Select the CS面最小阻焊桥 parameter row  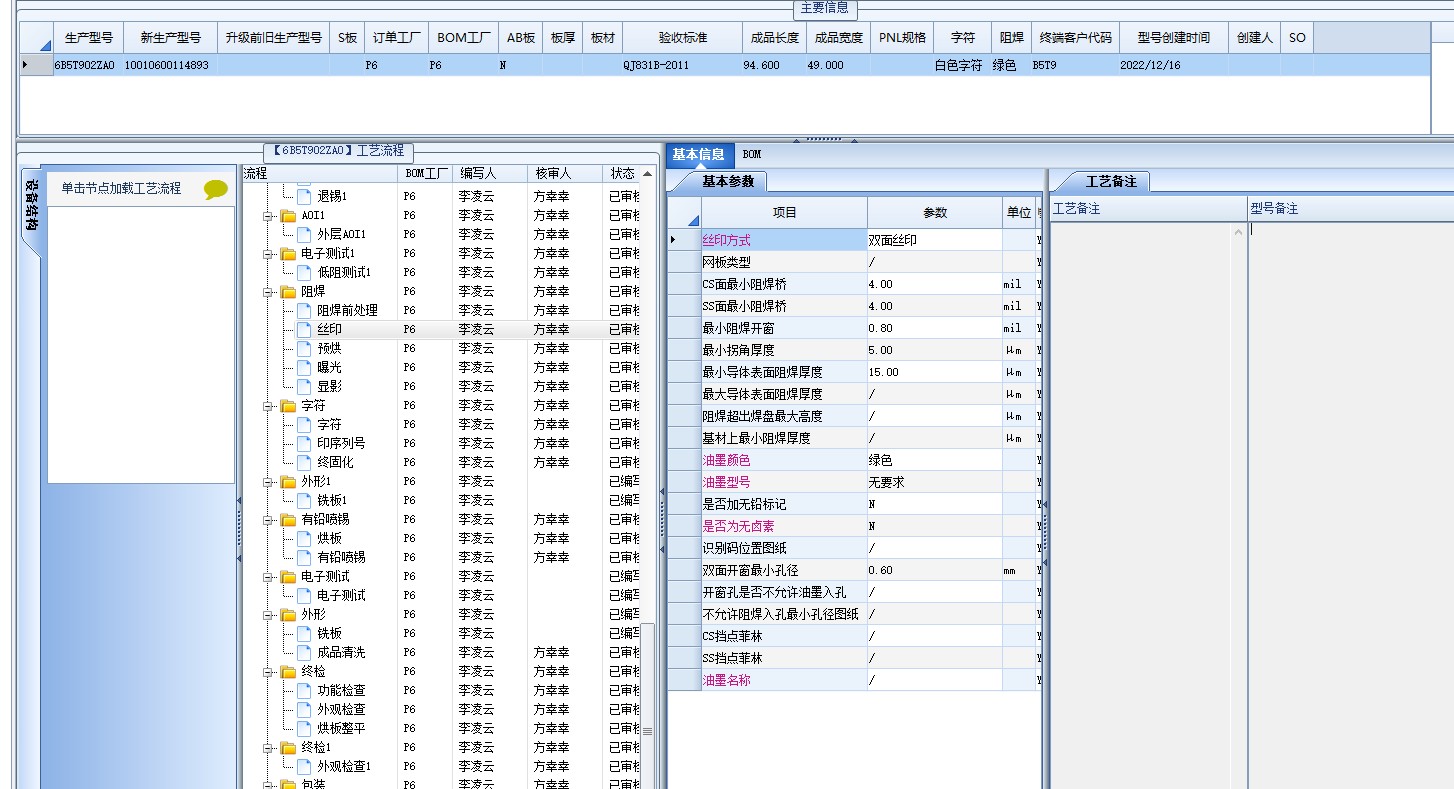click(855, 284)
